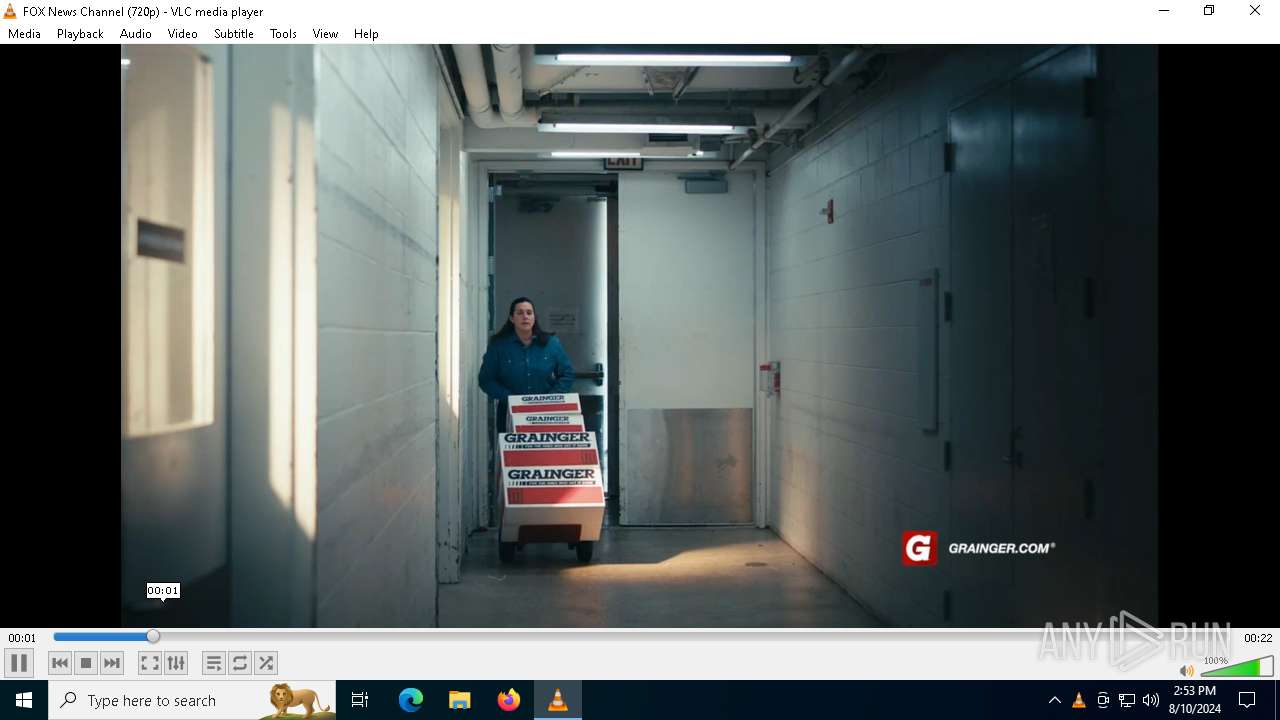Open Task View on taskbar

[x=360, y=700]
